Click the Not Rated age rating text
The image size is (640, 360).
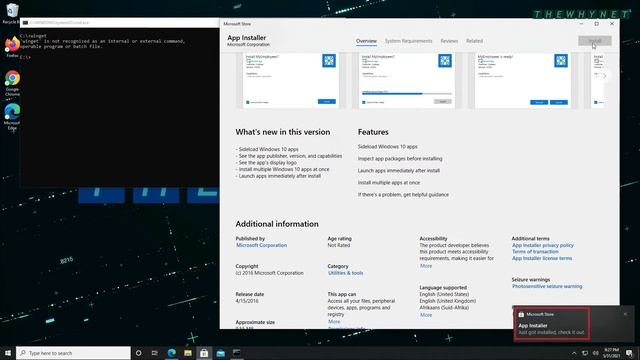(x=339, y=245)
